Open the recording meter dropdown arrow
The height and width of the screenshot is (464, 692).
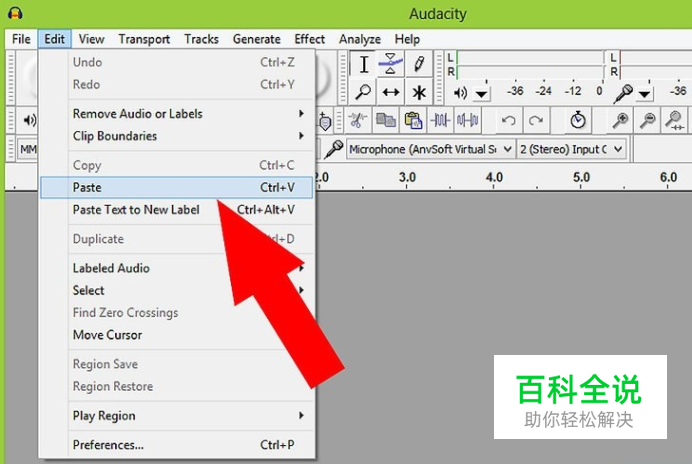click(x=644, y=94)
